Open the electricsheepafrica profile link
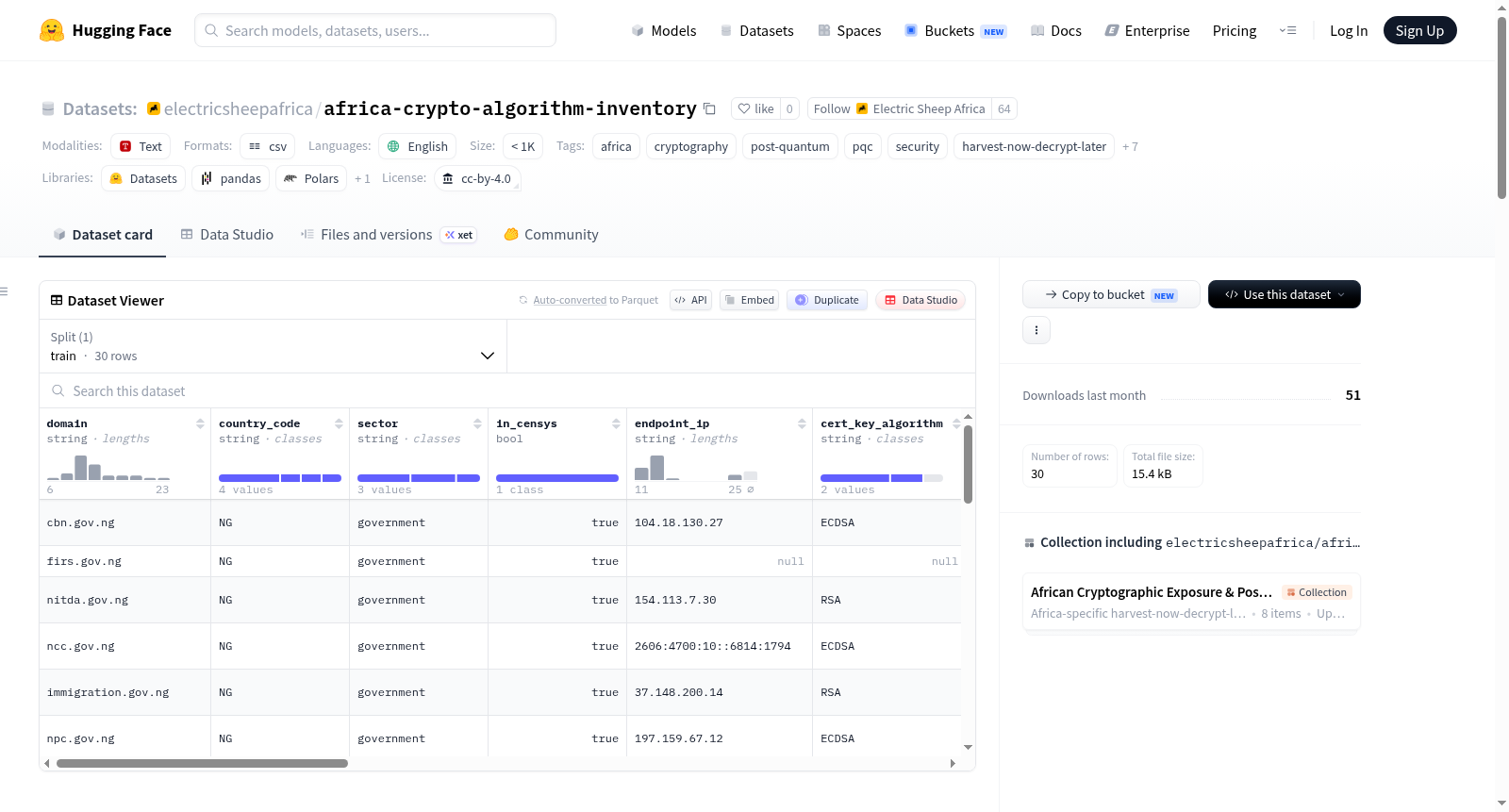Image resolution: width=1509 pixels, height=812 pixels. 238,108
